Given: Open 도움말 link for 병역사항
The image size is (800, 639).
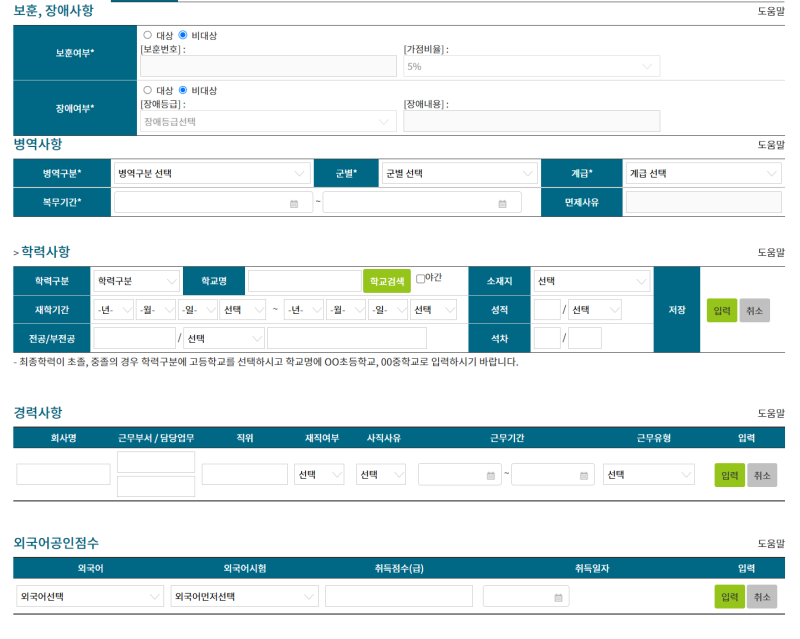Looking at the screenshot, I should coord(771,145).
